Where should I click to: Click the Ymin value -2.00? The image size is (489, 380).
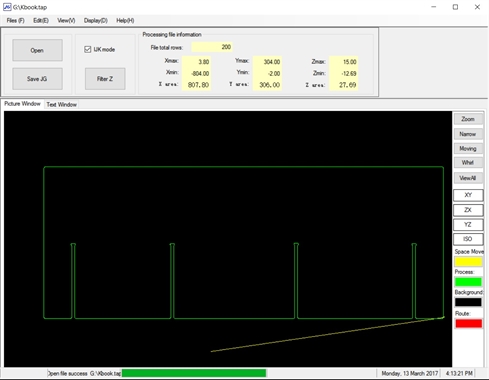(268, 73)
